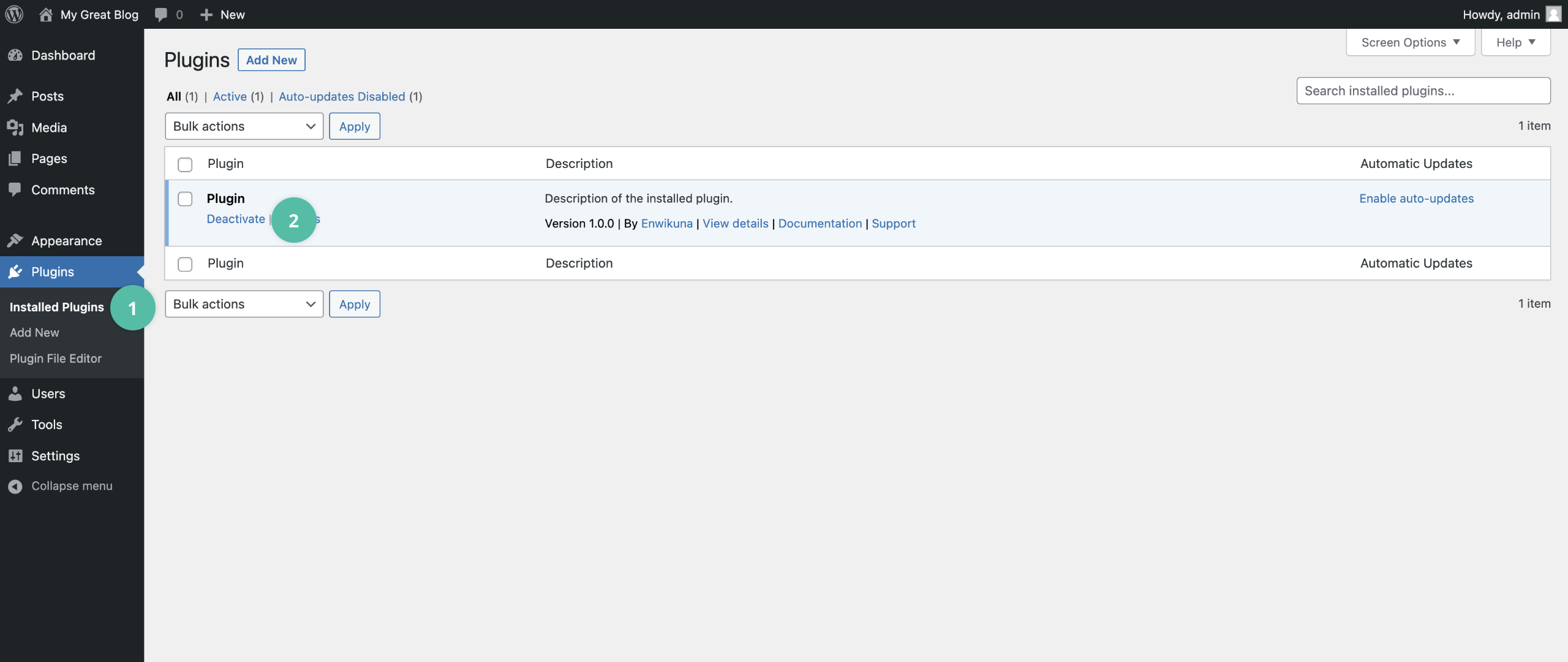This screenshot has width=1568, height=662.
Task: Open the bottom Bulk actions dropdown
Action: (x=244, y=304)
